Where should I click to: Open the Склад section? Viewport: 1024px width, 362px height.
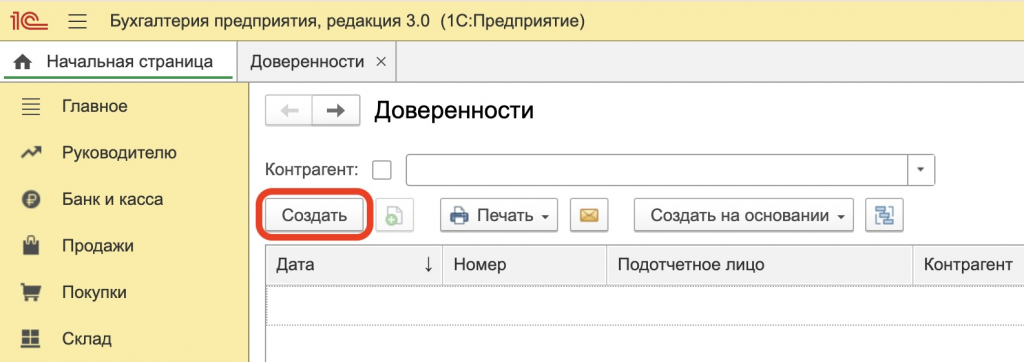pos(87,339)
